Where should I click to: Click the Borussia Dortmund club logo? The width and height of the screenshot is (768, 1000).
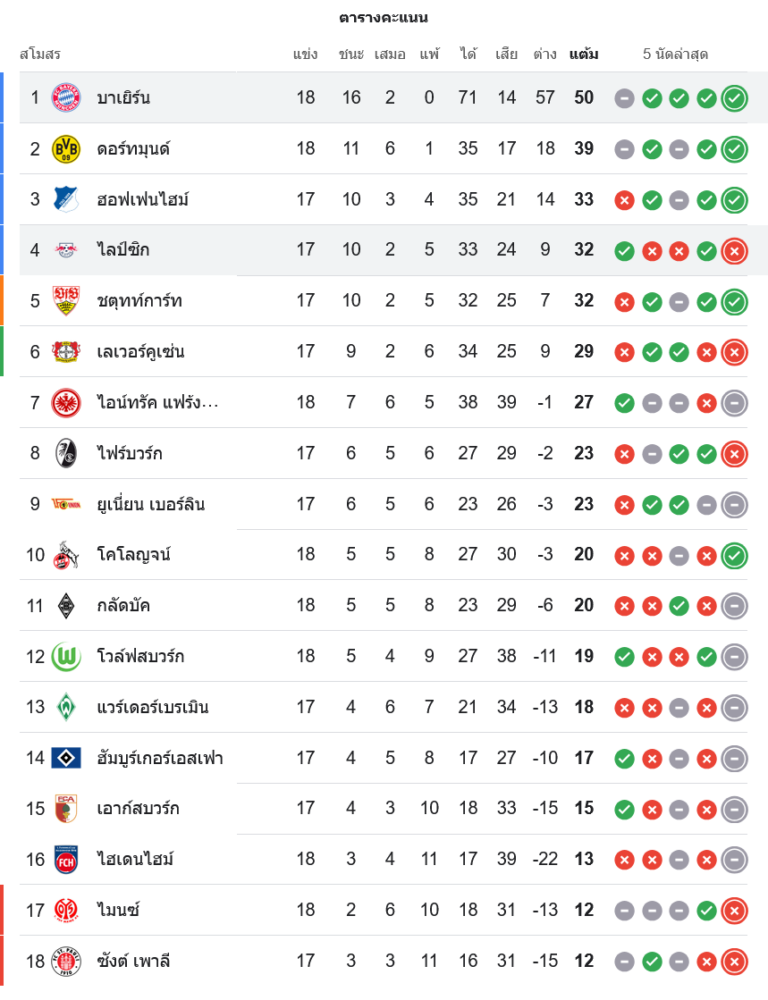tap(66, 148)
